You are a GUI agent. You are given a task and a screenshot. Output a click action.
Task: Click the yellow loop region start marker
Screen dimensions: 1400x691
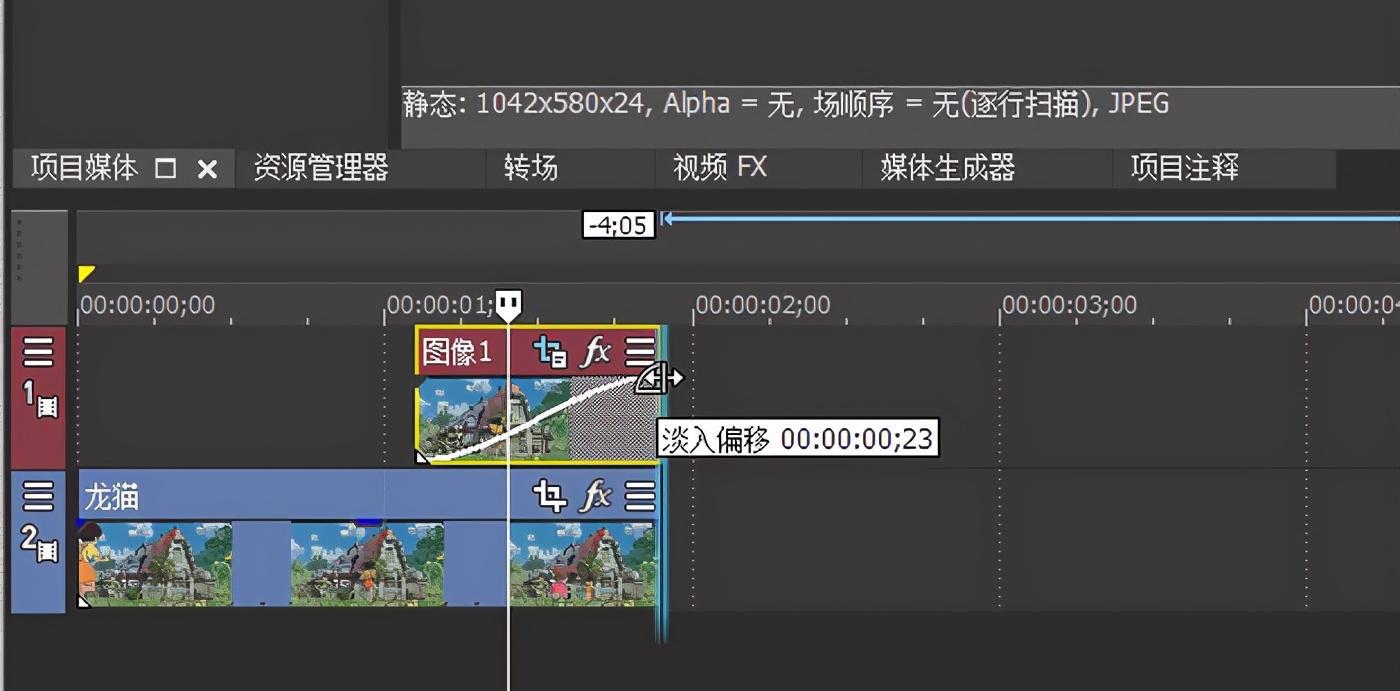(86, 273)
